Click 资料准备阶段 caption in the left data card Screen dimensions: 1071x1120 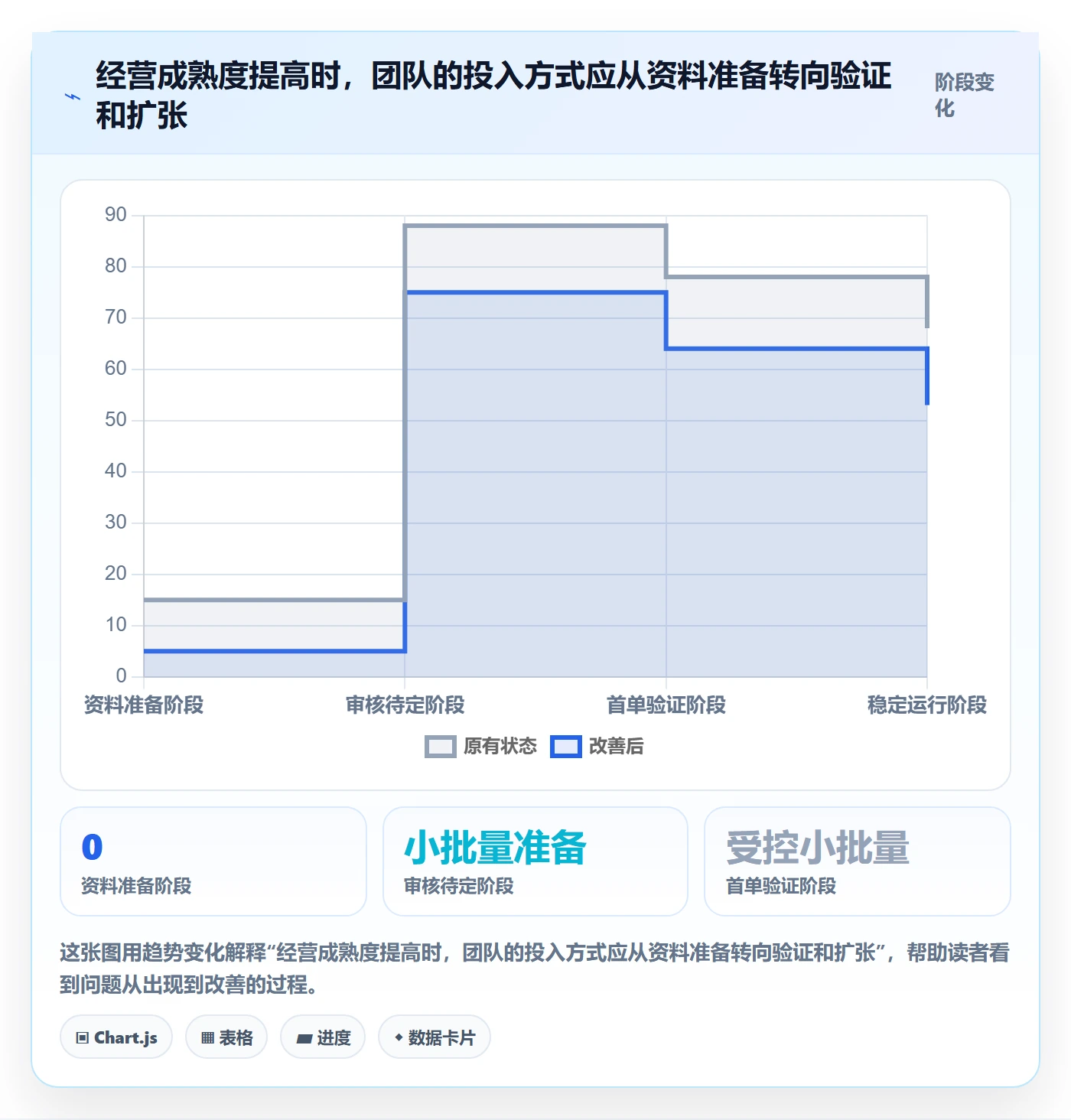pyautogui.click(x=137, y=886)
